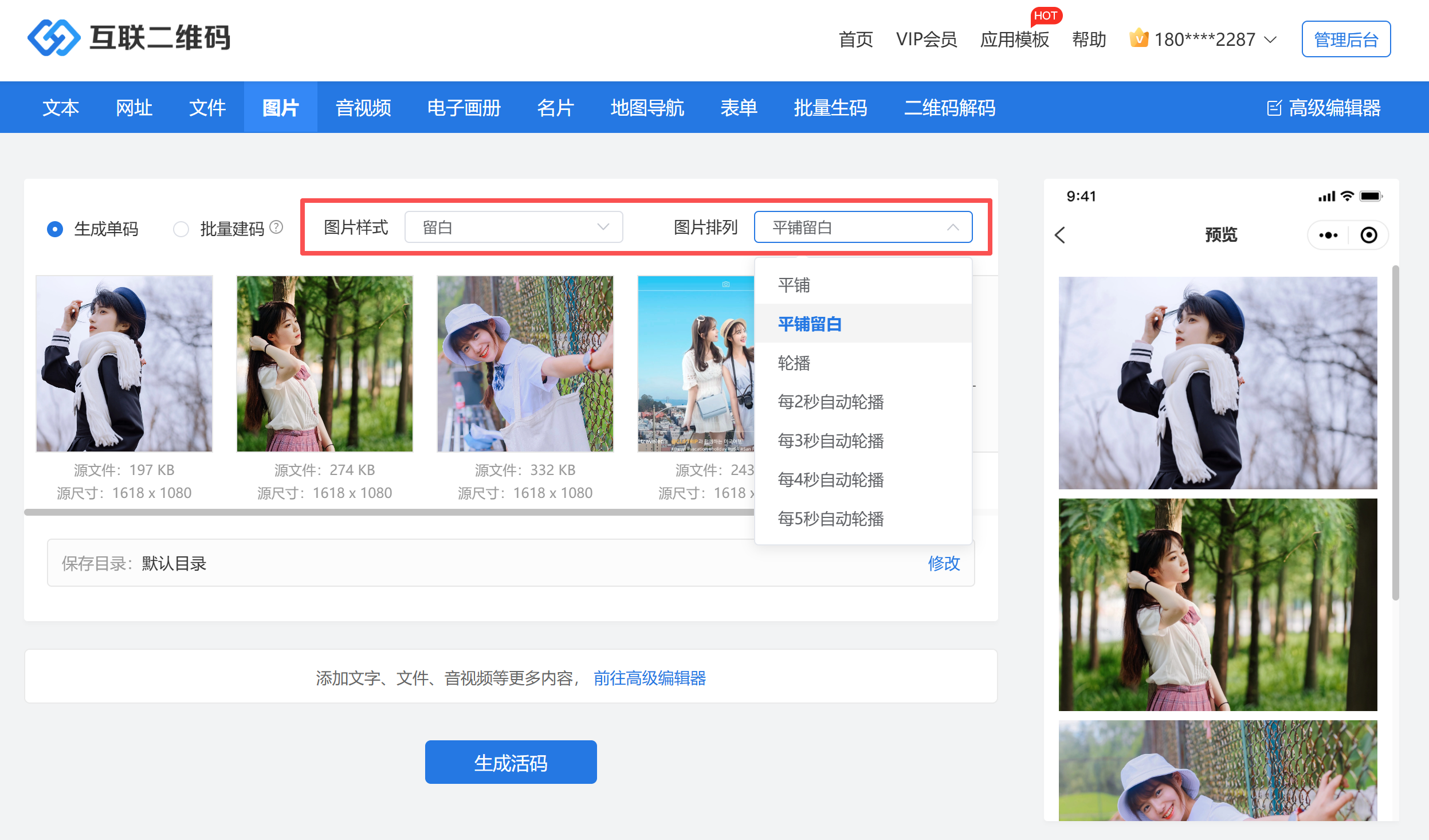Image resolution: width=1429 pixels, height=840 pixels.
Task: Click the VIP crown icon beside account number
Action: (1139, 38)
